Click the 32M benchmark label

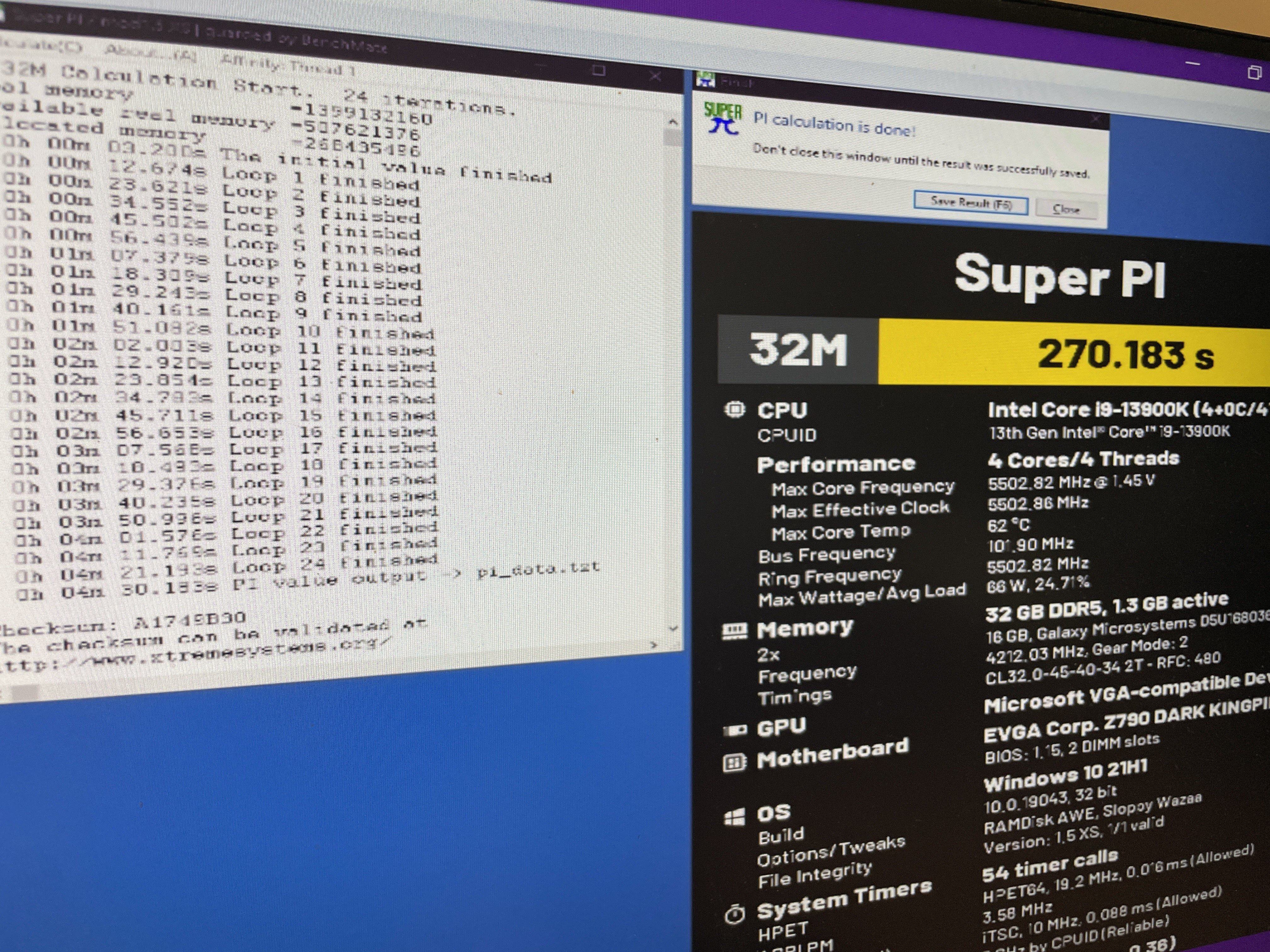click(798, 349)
